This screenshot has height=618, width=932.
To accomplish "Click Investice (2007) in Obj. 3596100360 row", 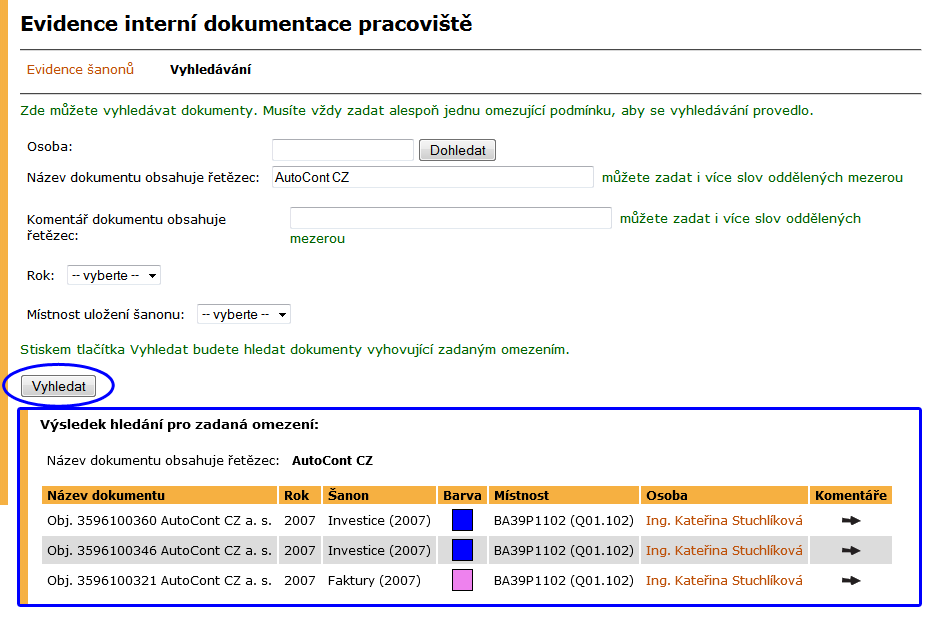I will tap(379, 521).
